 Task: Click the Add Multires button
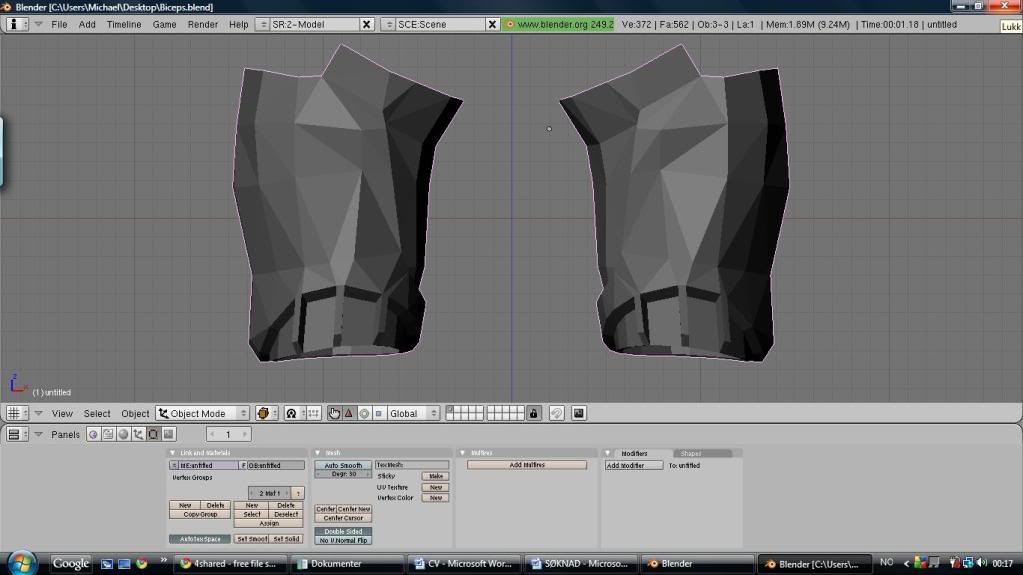pos(527,465)
